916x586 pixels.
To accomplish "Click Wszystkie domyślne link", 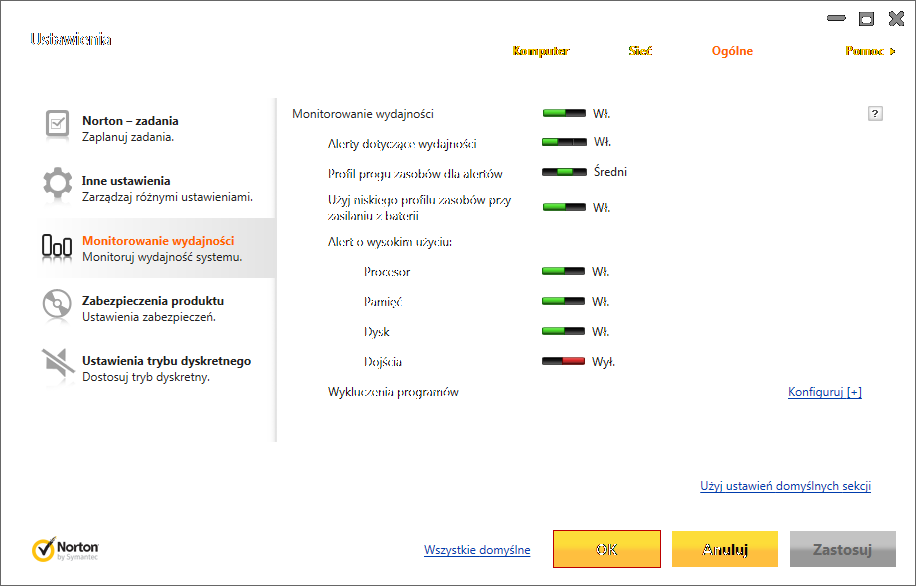I will coord(477,550).
